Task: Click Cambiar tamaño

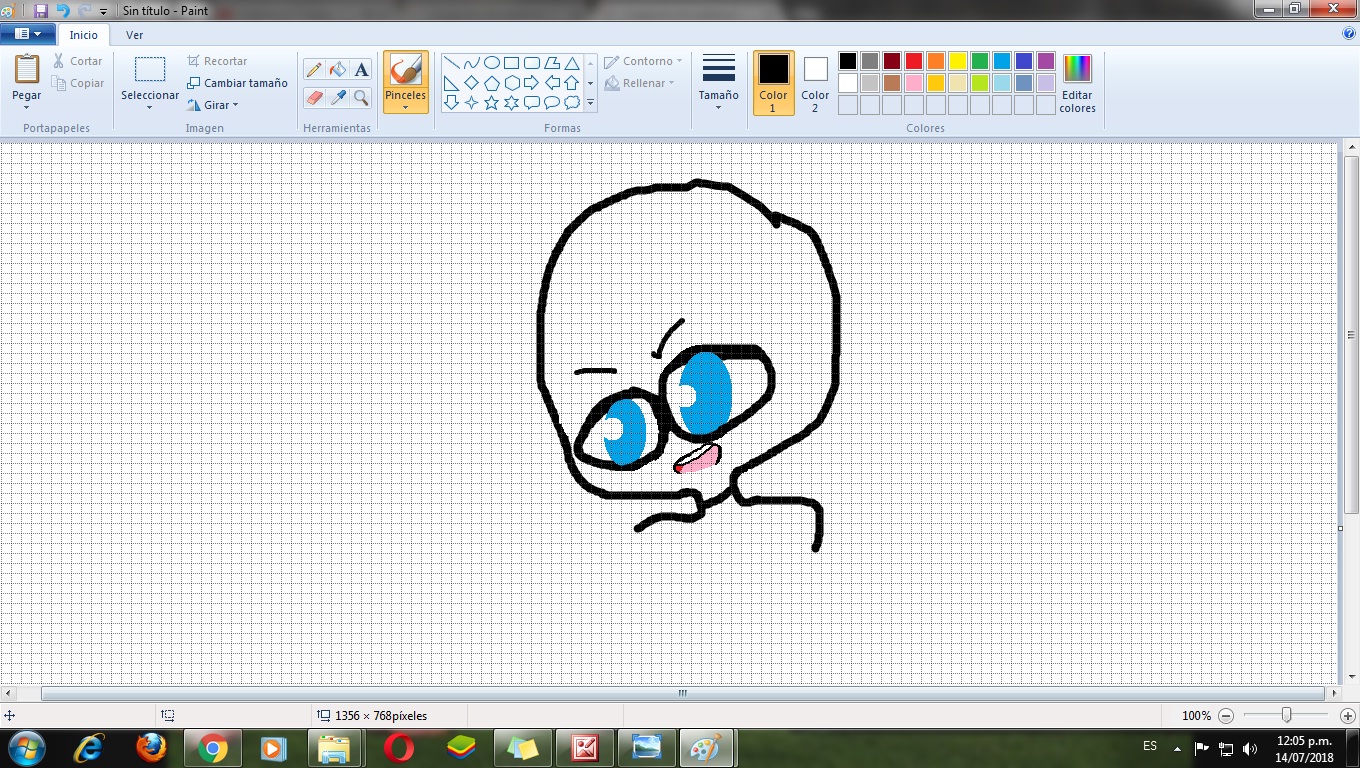Action: (237, 83)
